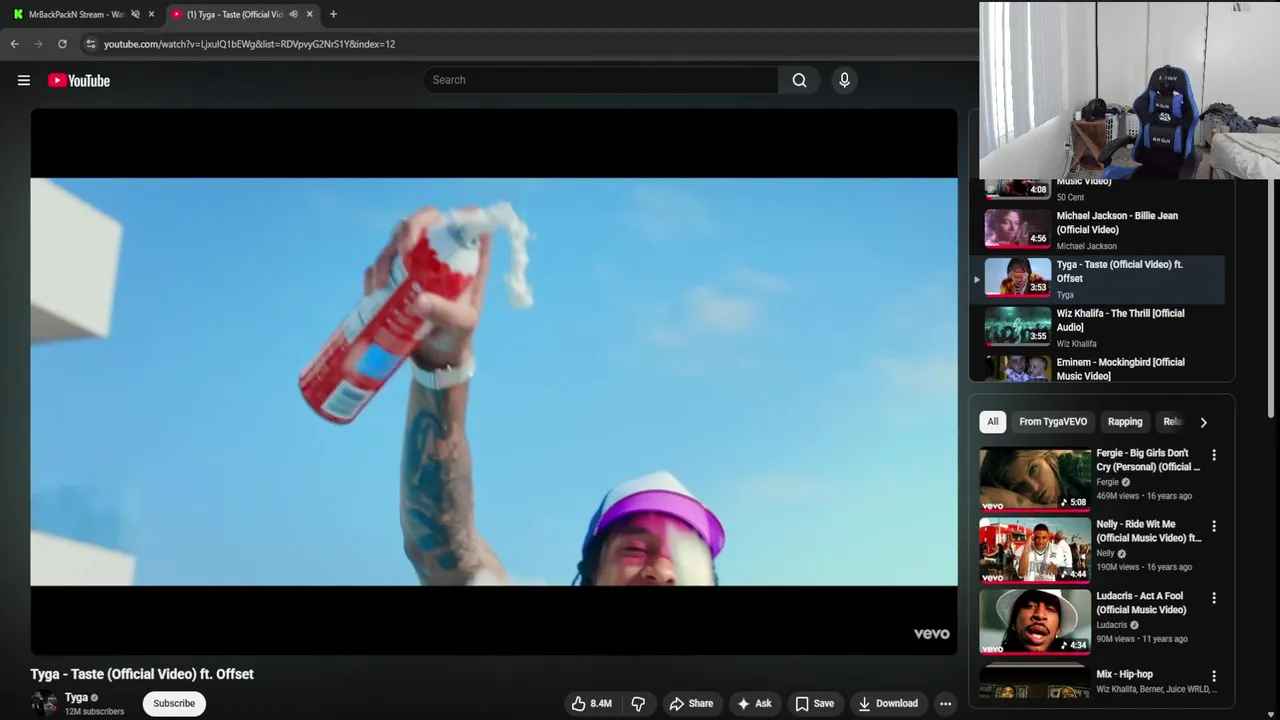
Task: Open the Tyga channel avatar
Action: [44, 703]
